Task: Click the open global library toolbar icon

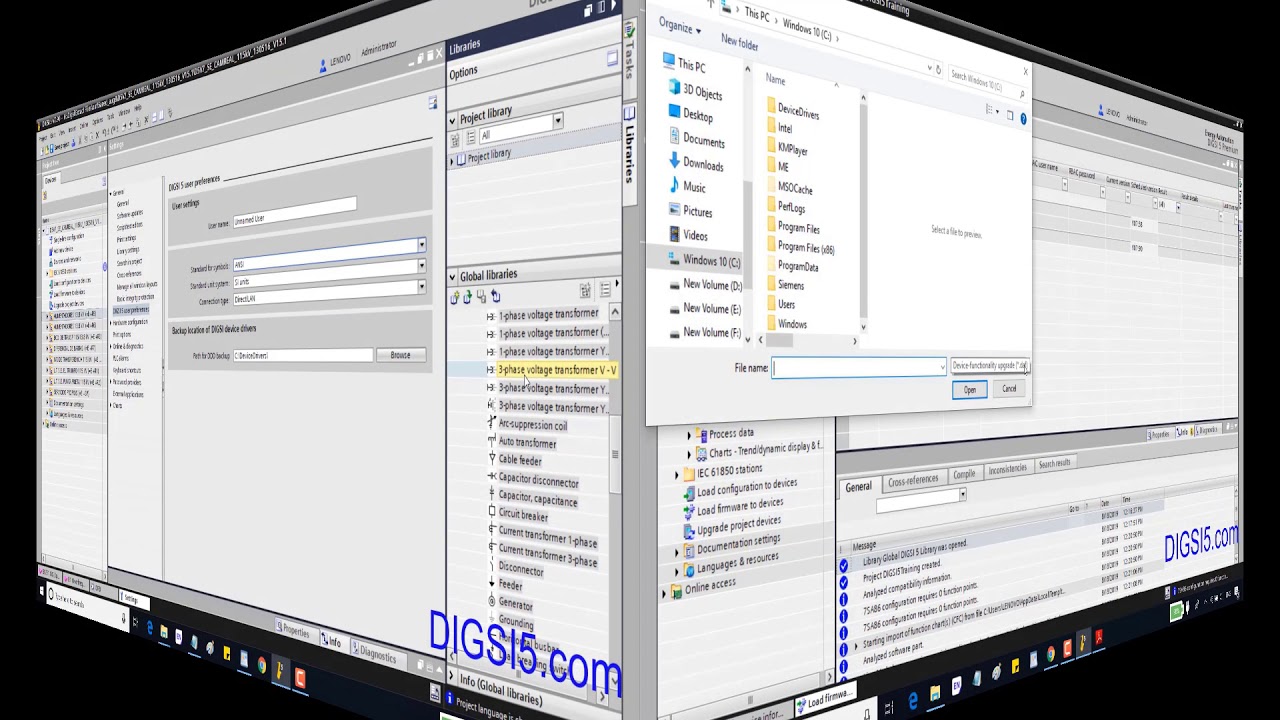Action: point(468,297)
